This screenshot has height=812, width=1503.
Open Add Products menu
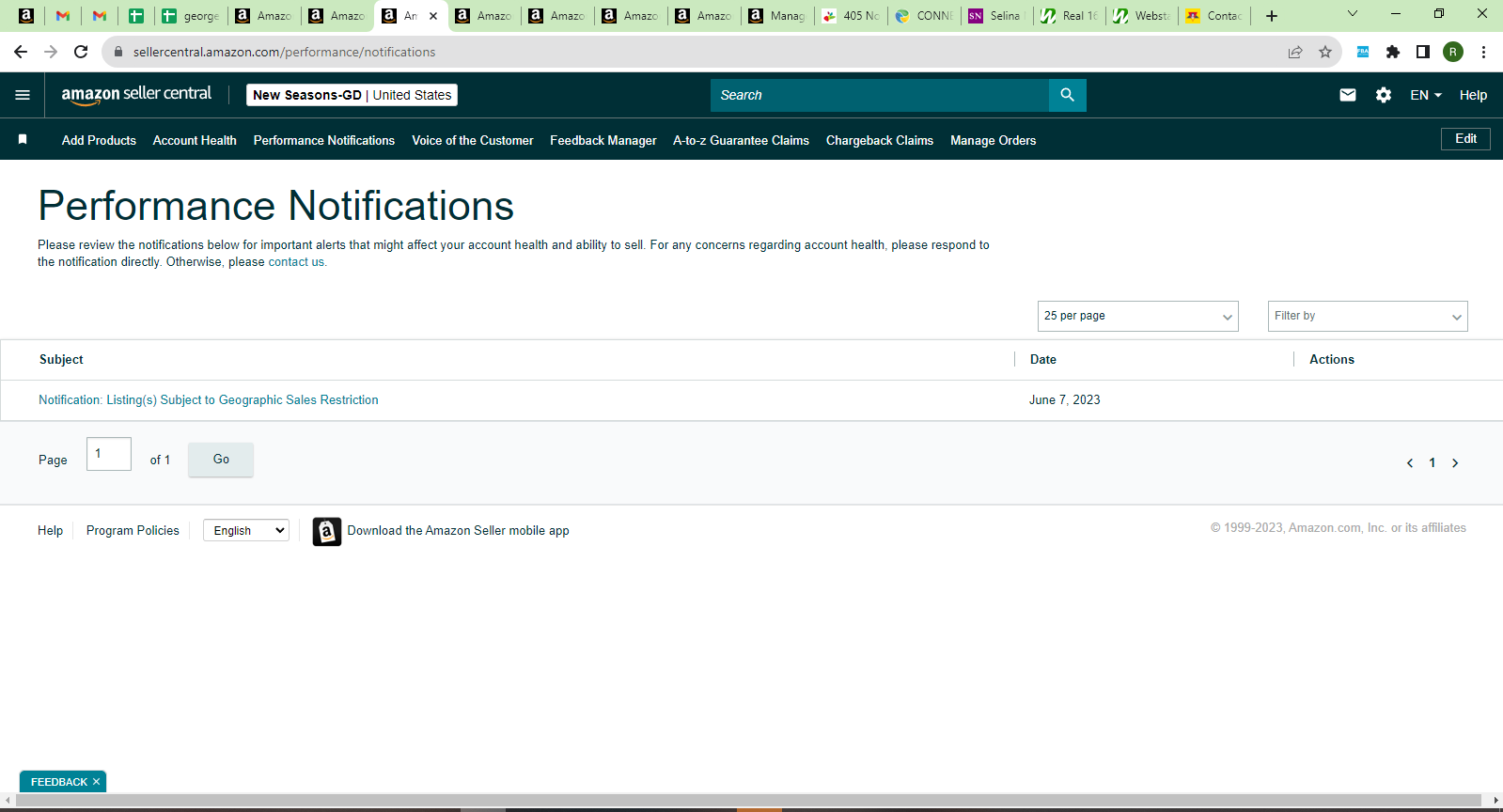(x=99, y=140)
